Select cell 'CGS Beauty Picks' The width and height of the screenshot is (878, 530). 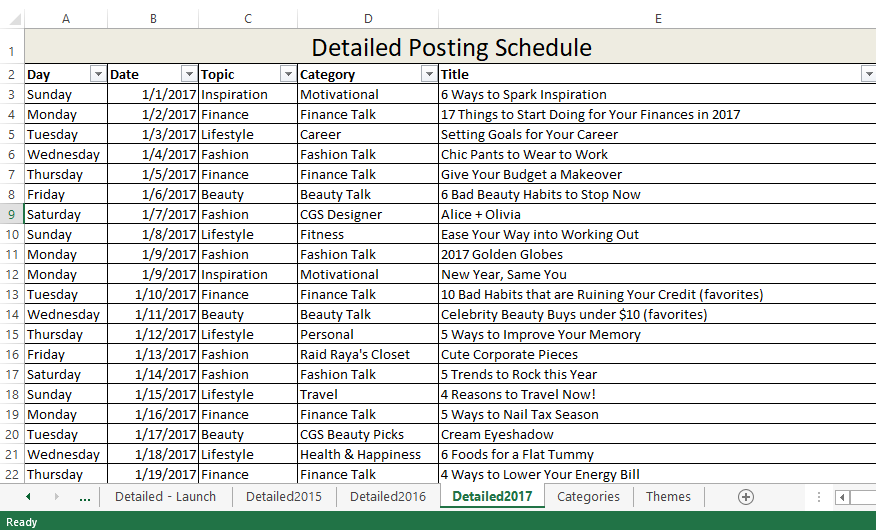(368, 435)
